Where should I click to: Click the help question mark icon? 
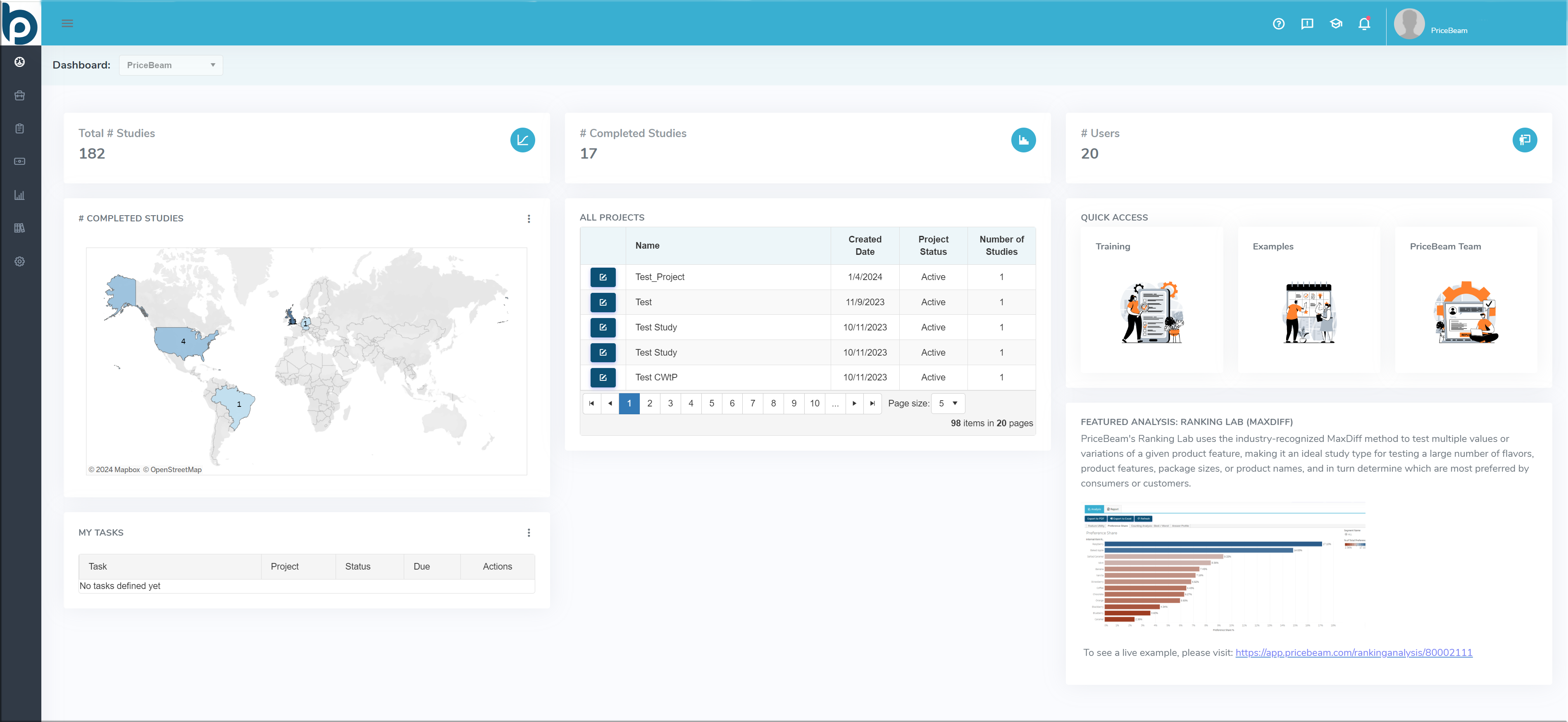pyautogui.click(x=1278, y=24)
